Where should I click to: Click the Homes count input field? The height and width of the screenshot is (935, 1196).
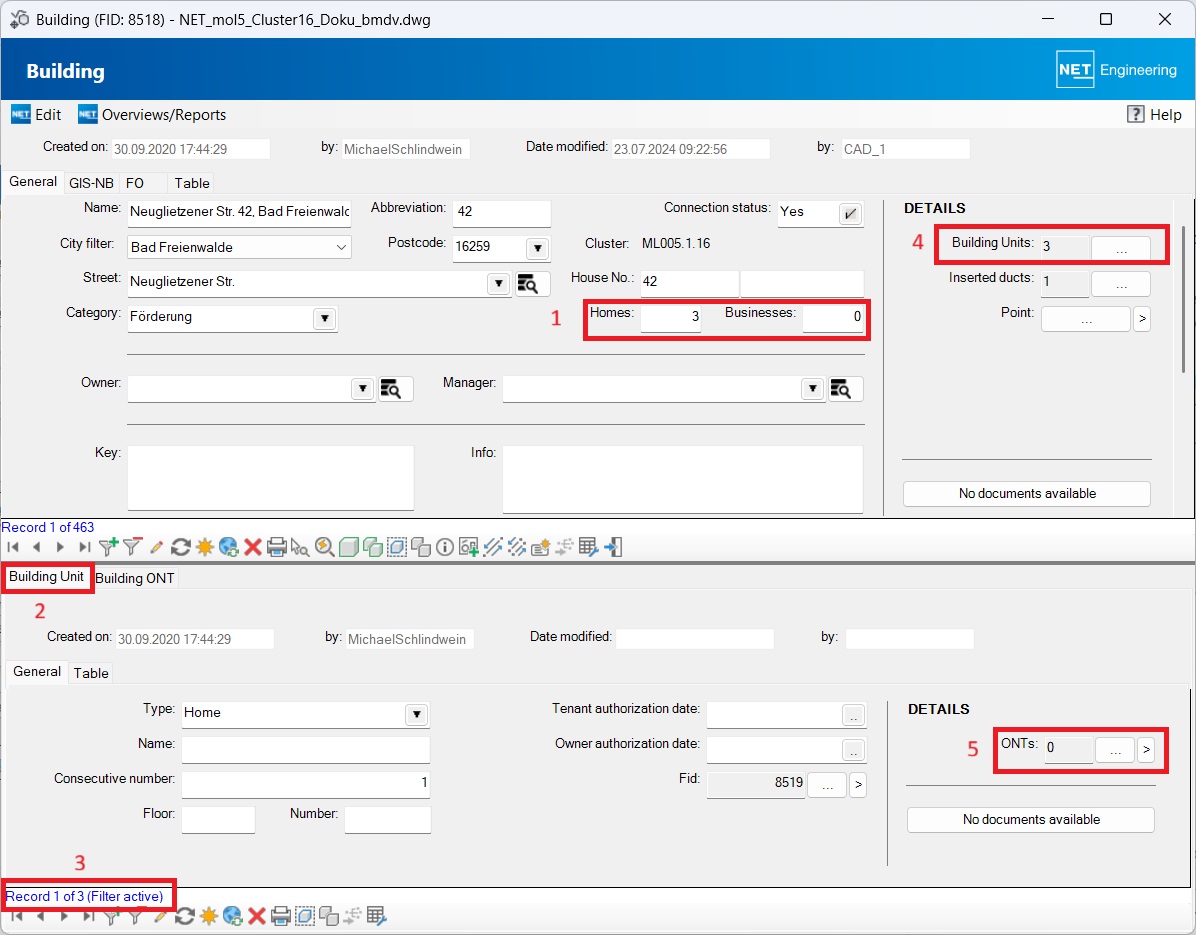pyautogui.click(x=670, y=319)
